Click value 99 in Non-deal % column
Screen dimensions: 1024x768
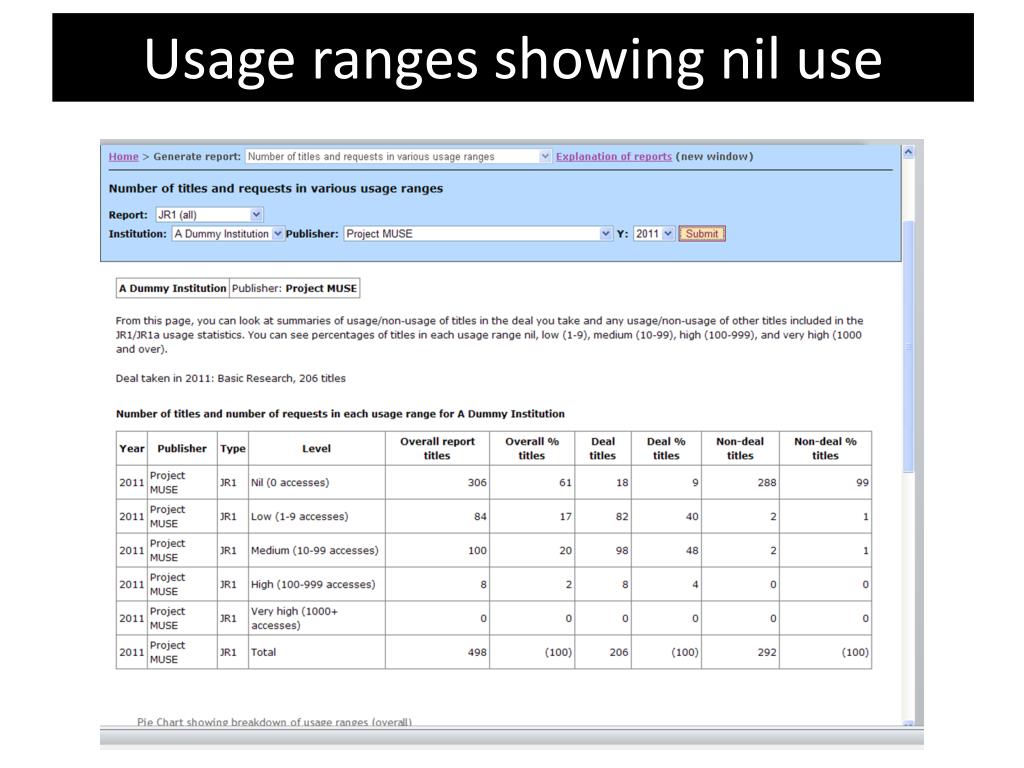863,483
